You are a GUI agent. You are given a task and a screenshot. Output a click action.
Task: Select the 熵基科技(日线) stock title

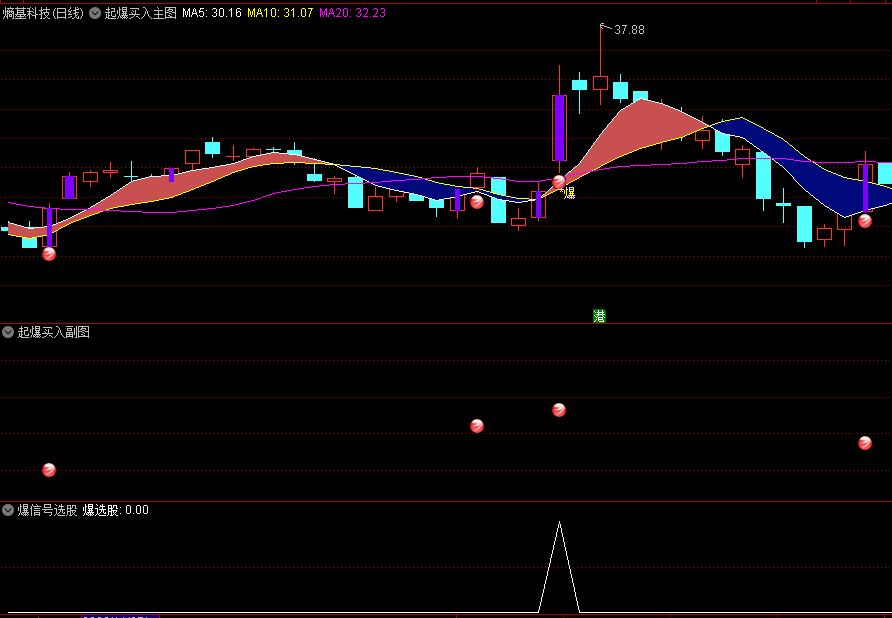pyautogui.click(x=43, y=13)
